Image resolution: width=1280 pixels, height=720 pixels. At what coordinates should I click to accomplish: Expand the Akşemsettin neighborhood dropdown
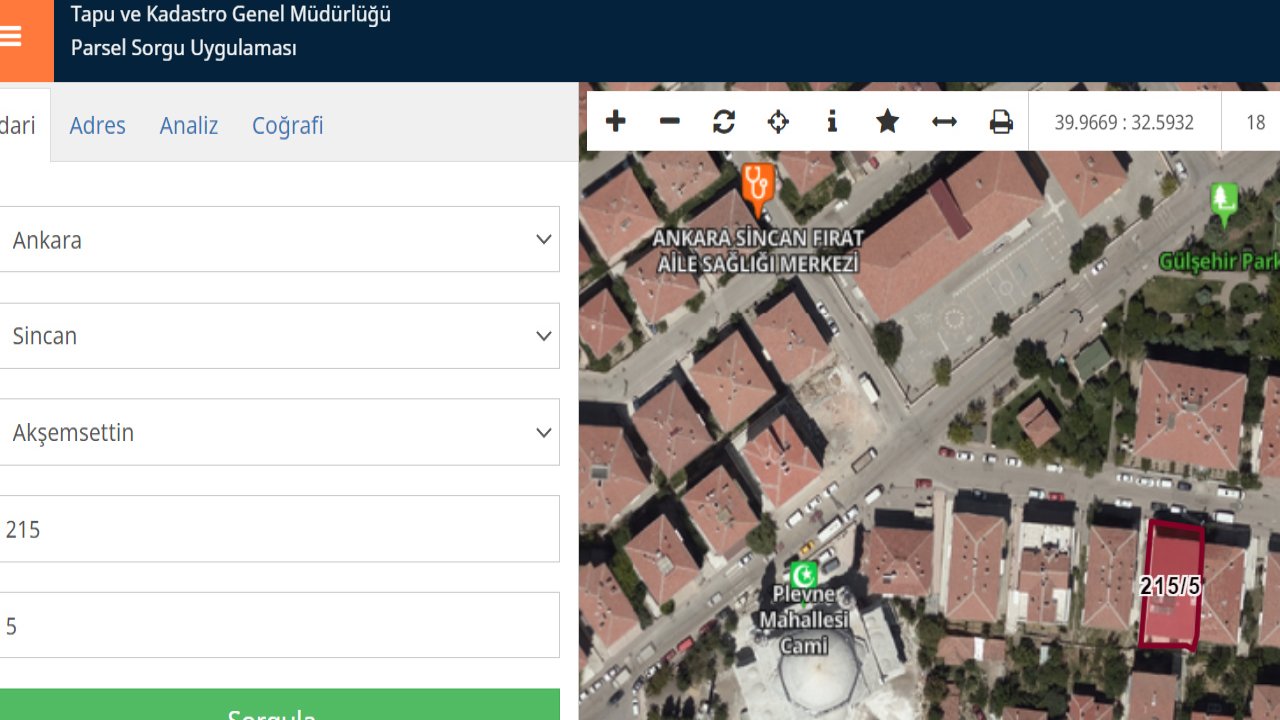279,432
